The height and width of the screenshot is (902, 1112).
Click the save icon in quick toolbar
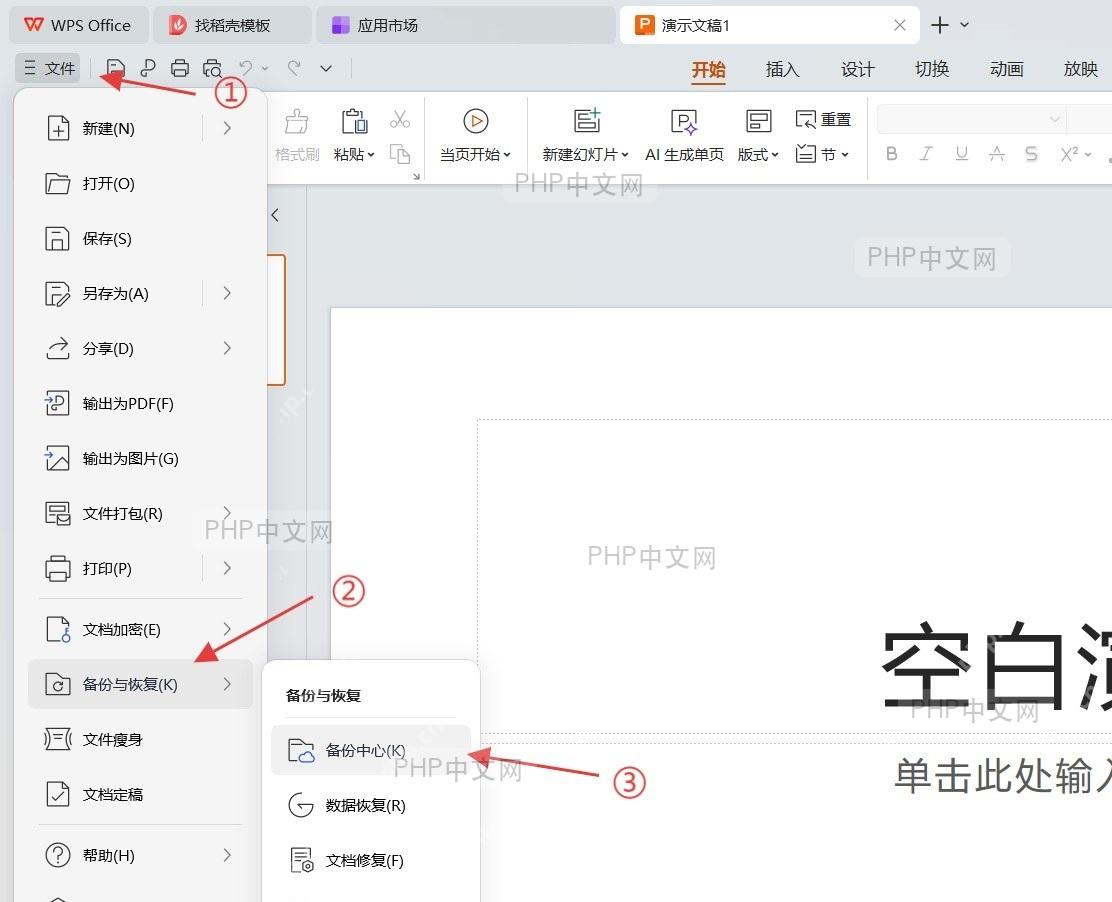point(116,68)
